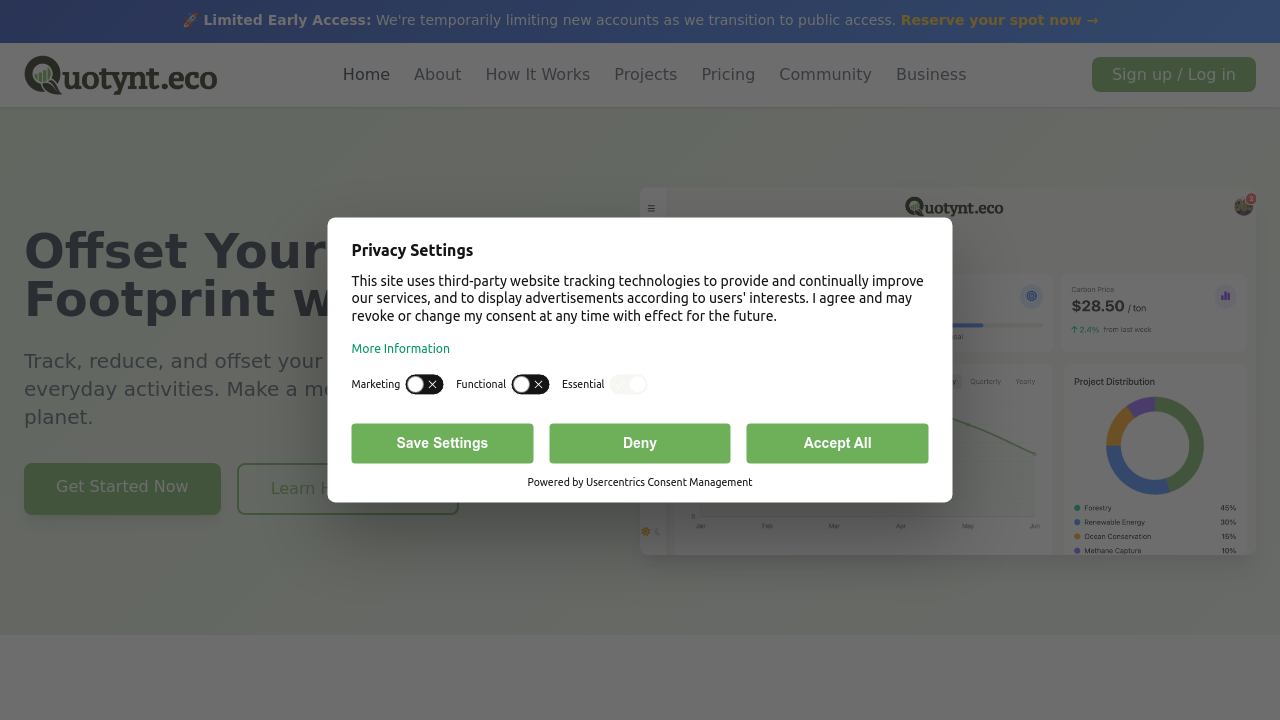Click the rocket icon in announcement banner
This screenshot has width=1280, height=720.
(x=190, y=21)
